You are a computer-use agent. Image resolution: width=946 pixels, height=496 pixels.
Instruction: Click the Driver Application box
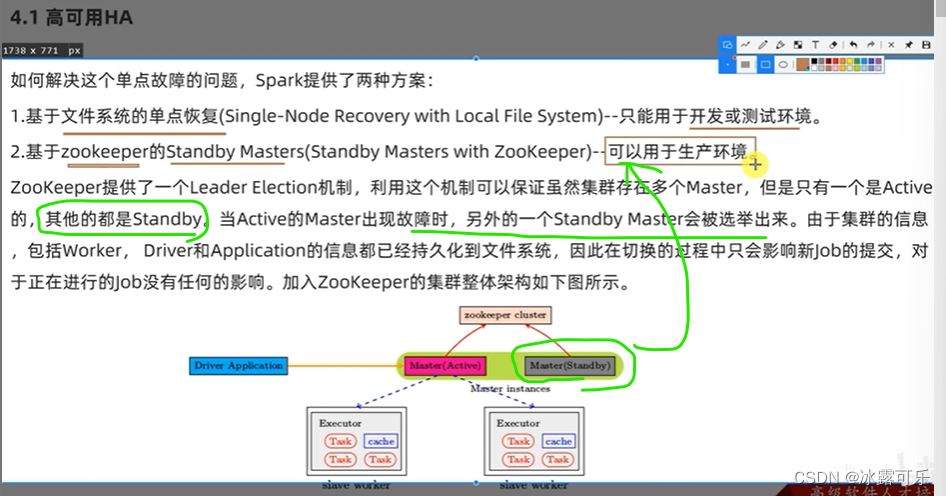click(x=238, y=366)
